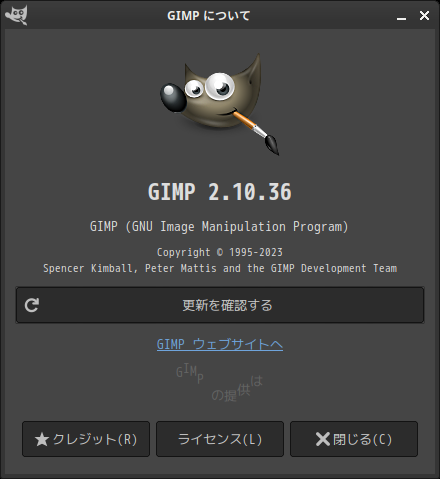Click the Copyright © 1995-2023 line

click(x=220, y=252)
